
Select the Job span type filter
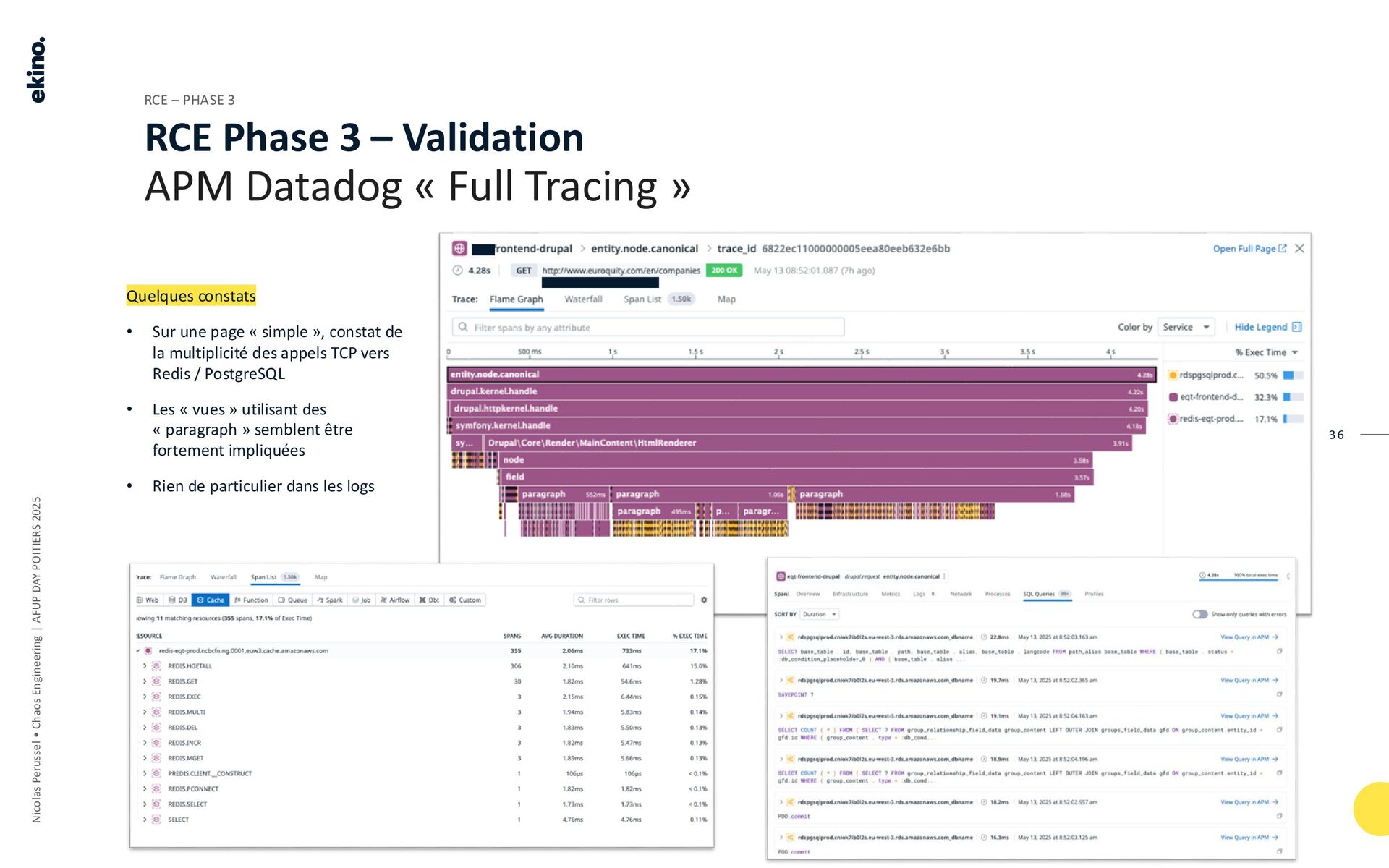(361, 600)
